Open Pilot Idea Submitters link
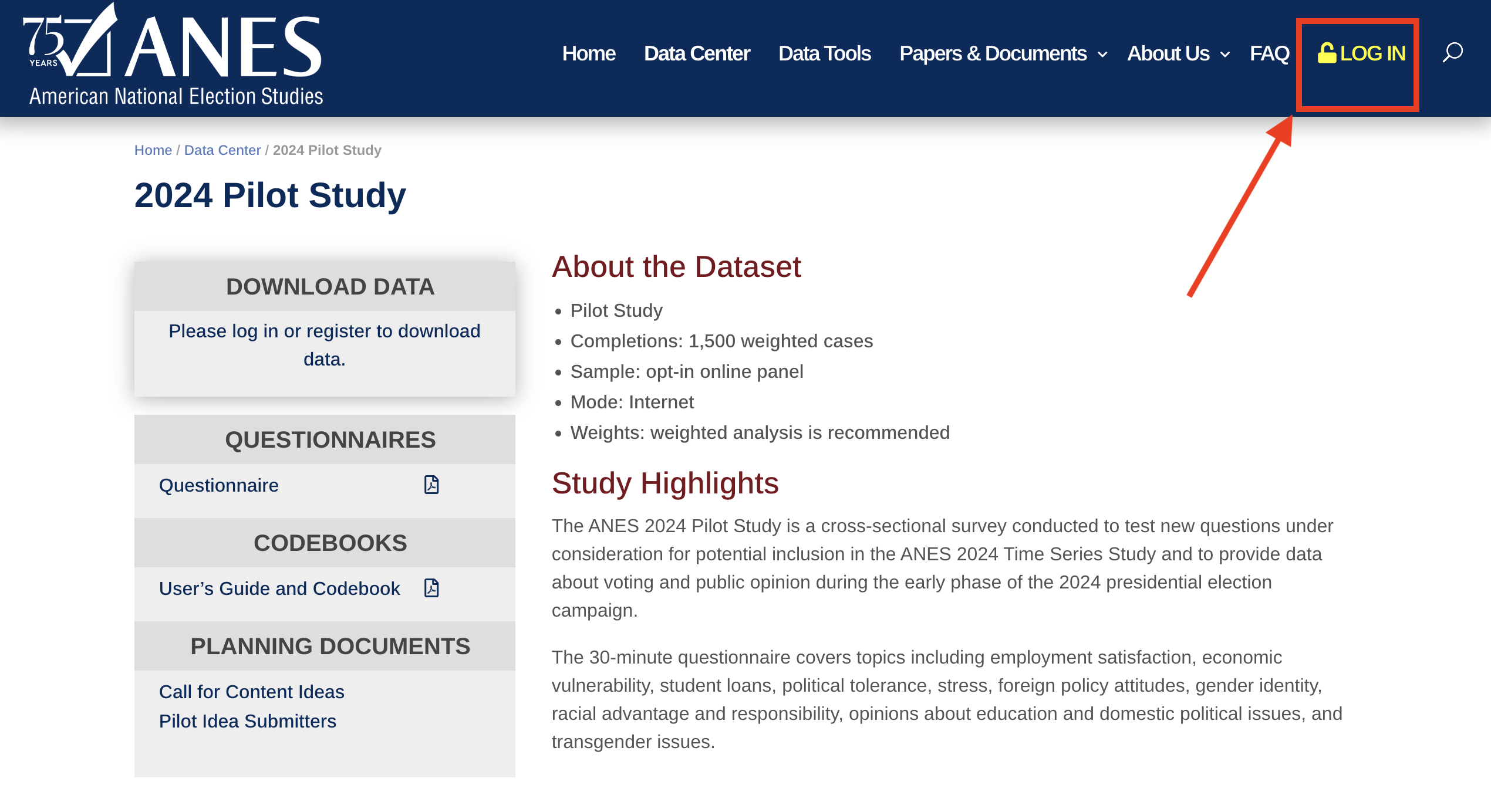 (x=247, y=721)
